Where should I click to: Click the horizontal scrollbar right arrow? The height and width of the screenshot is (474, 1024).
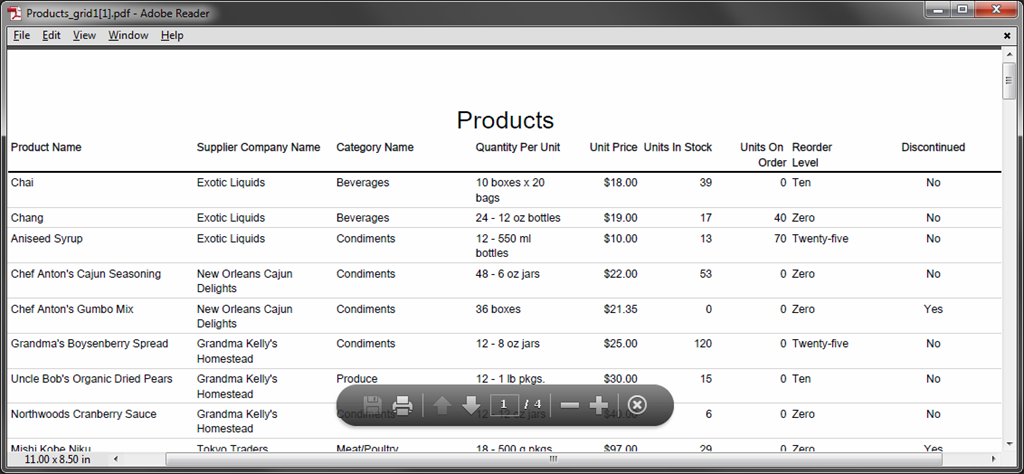tap(994, 459)
